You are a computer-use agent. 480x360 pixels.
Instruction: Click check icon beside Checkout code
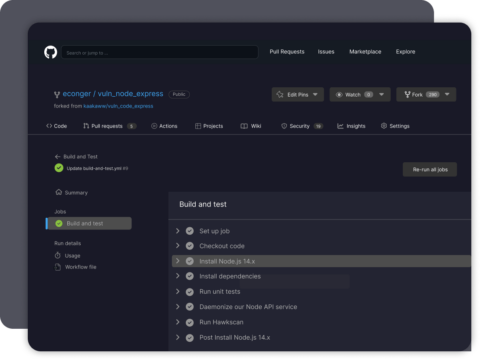(x=190, y=246)
